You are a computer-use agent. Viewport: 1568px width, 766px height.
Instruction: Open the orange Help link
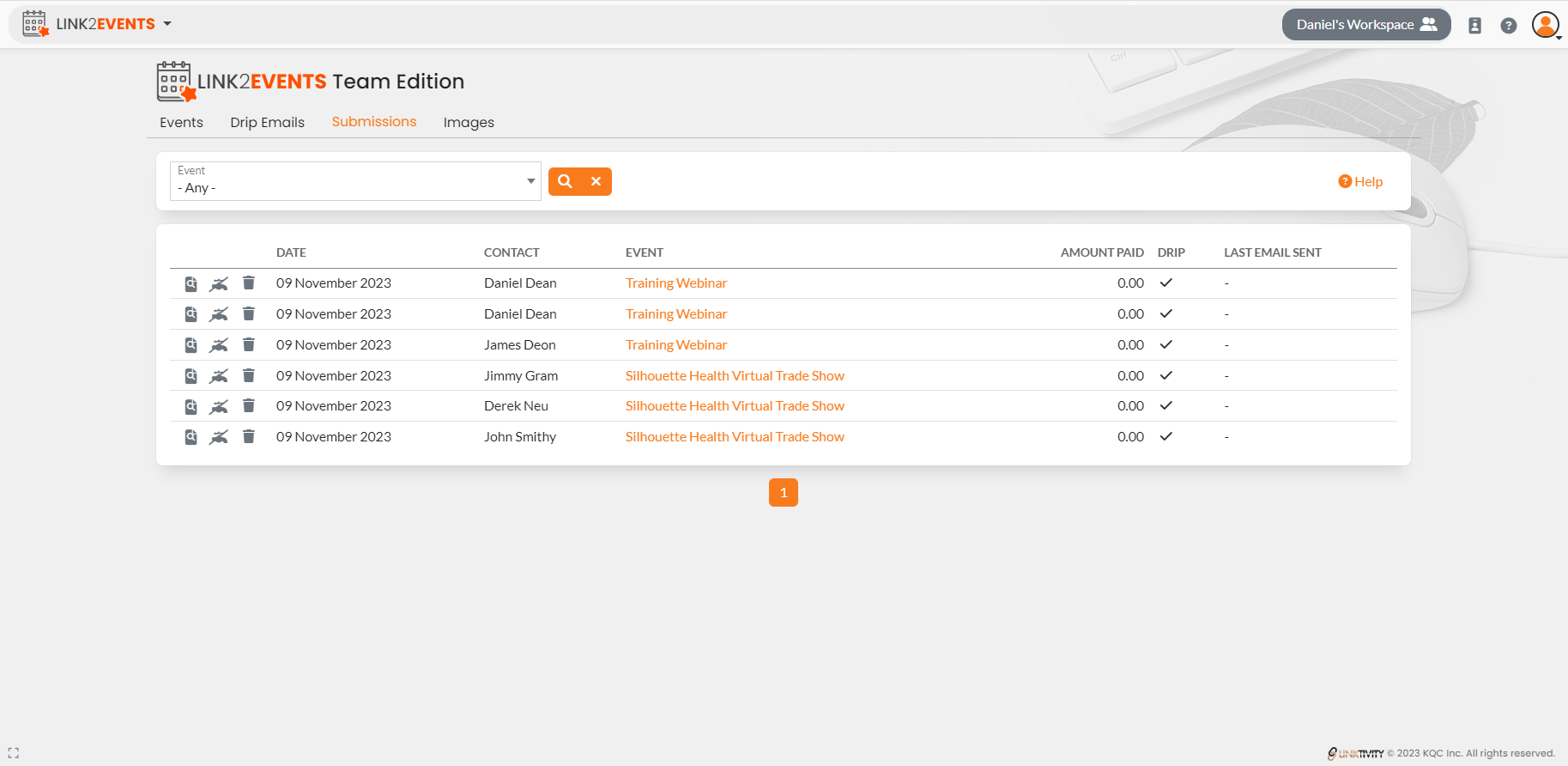click(x=1360, y=181)
